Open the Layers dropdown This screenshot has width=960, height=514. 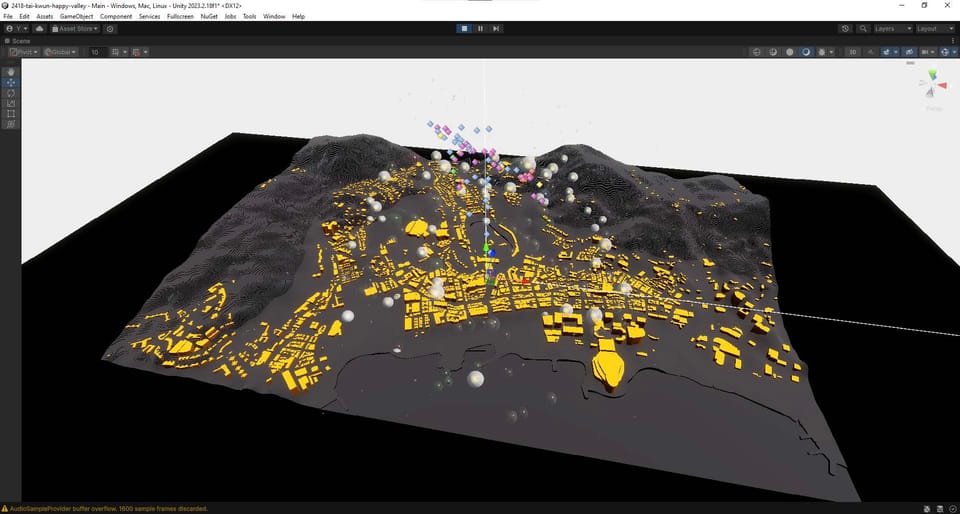(x=893, y=28)
